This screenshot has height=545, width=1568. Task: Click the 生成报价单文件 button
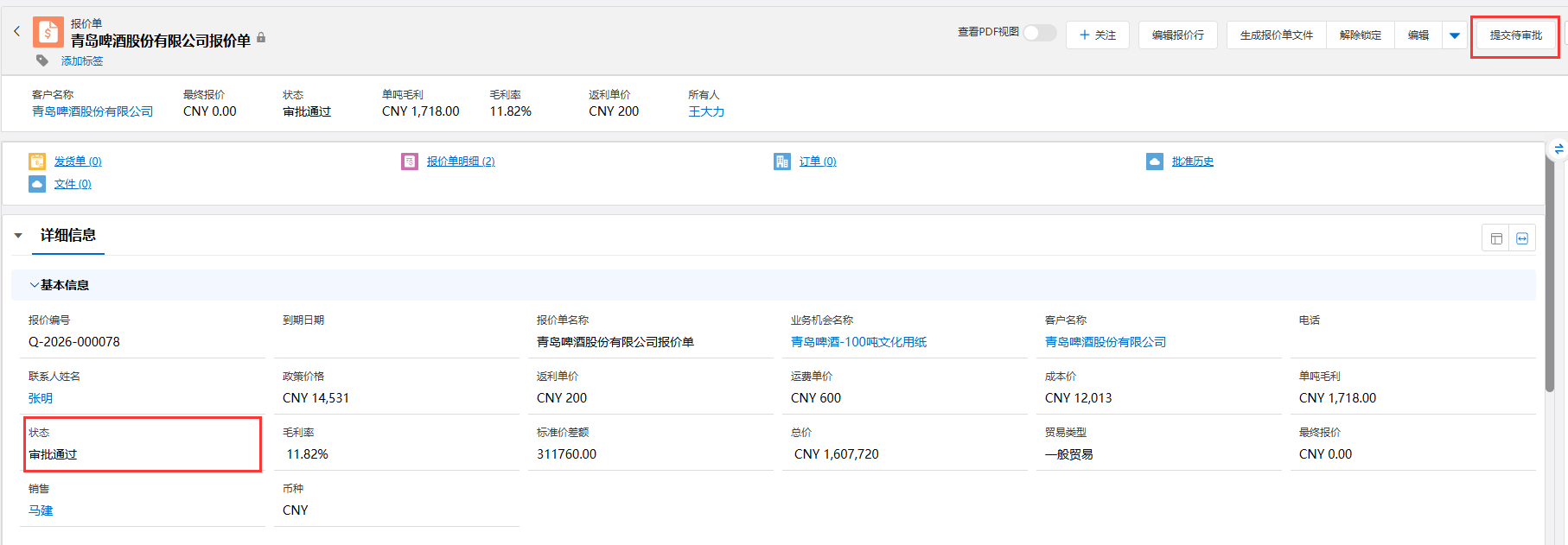pos(1276,35)
